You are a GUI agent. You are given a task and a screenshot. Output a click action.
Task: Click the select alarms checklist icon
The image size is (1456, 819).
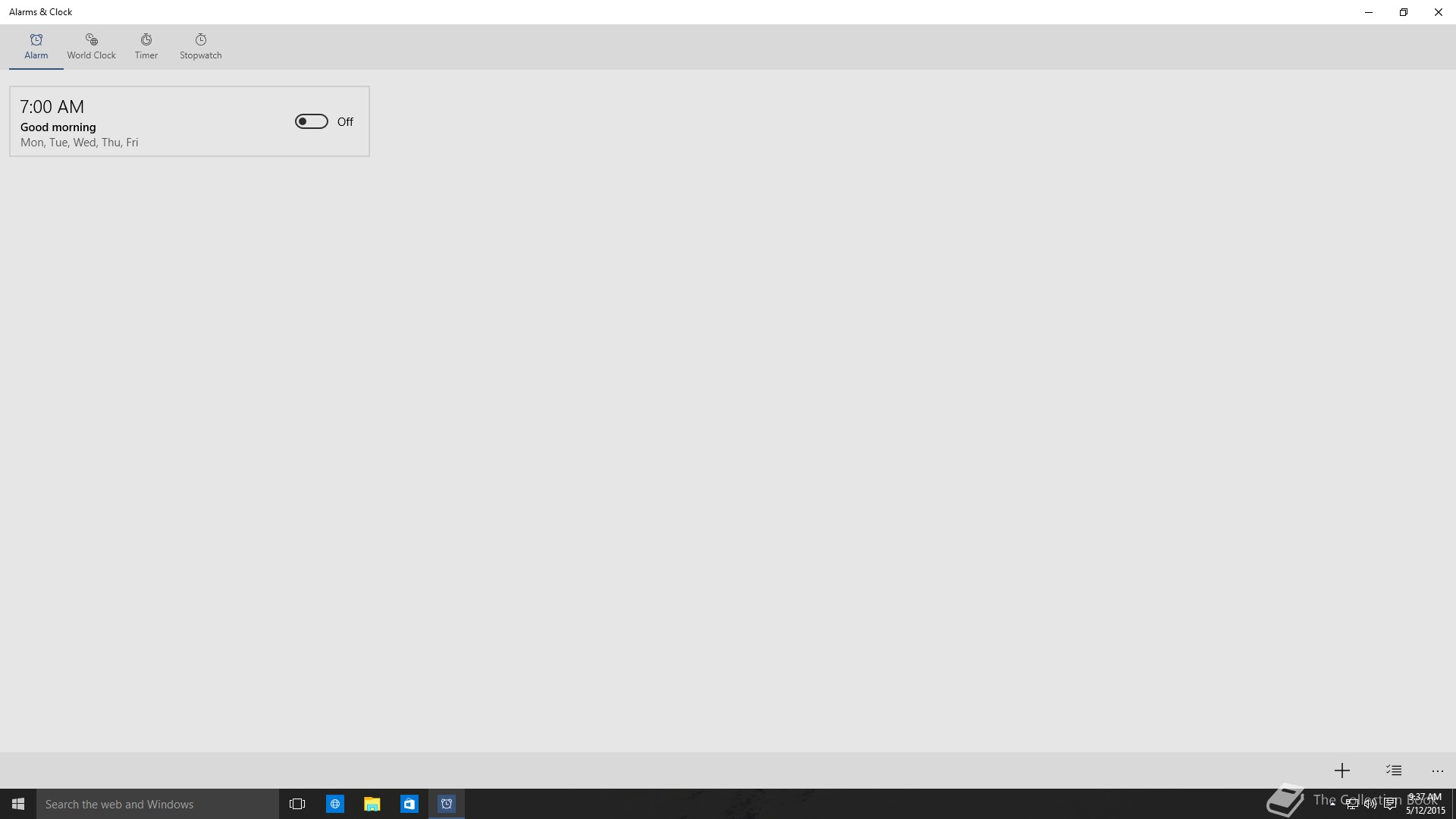(x=1394, y=770)
